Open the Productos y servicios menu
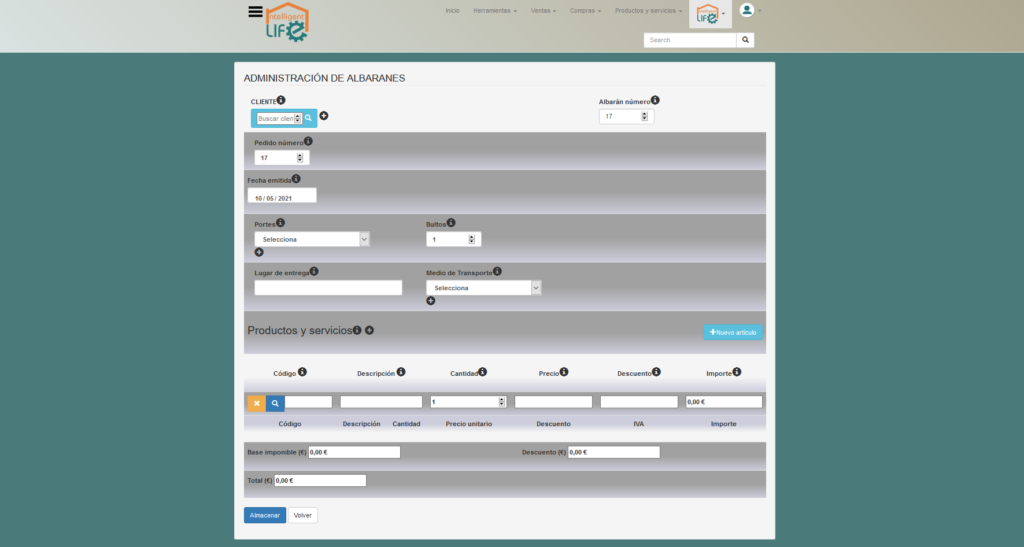Viewport: 1024px width, 547px height. tap(648, 11)
